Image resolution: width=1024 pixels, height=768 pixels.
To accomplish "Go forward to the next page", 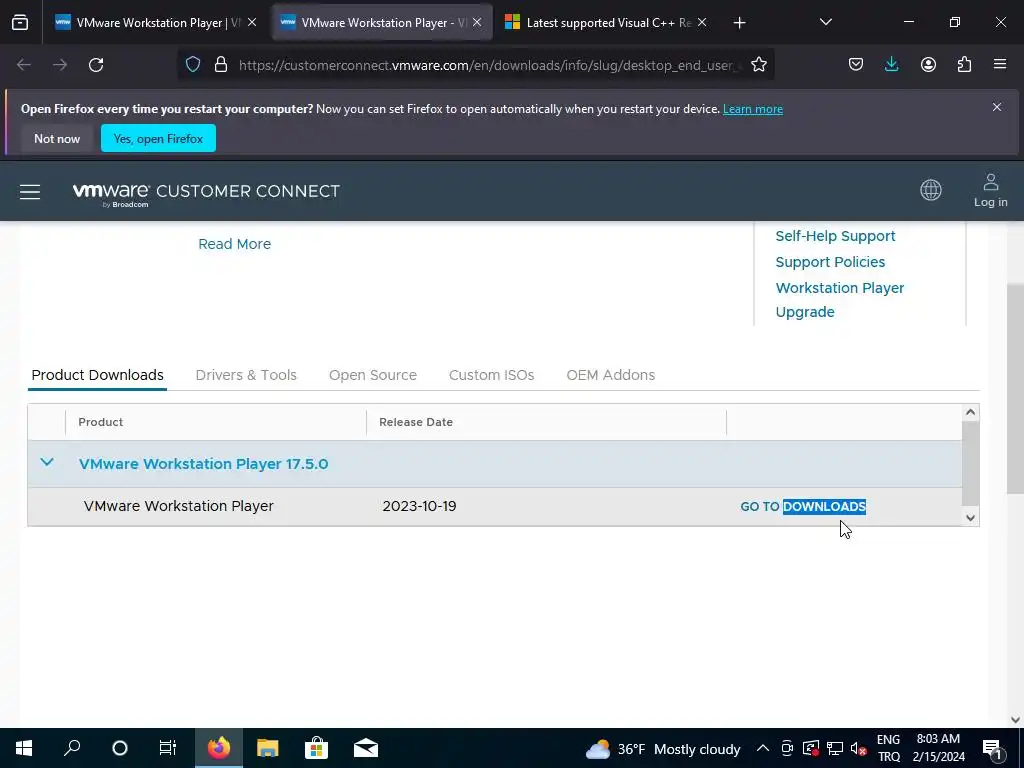I will pos(60,65).
